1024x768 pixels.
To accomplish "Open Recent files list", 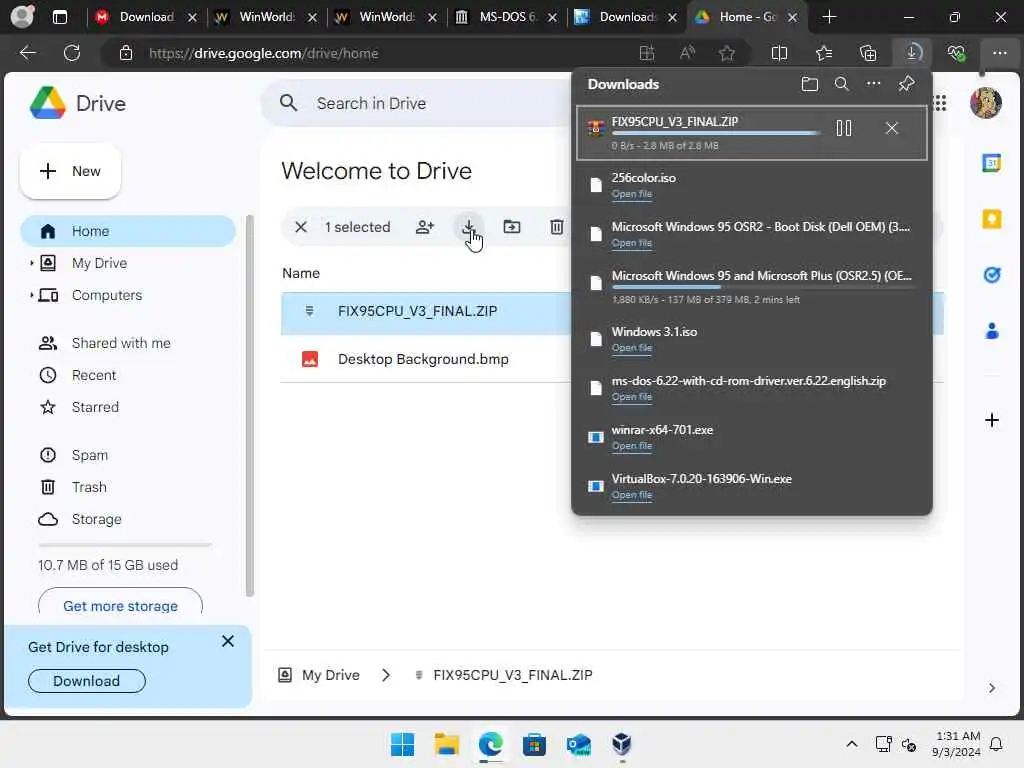I will pyautogui.click(x=93, y=376).
